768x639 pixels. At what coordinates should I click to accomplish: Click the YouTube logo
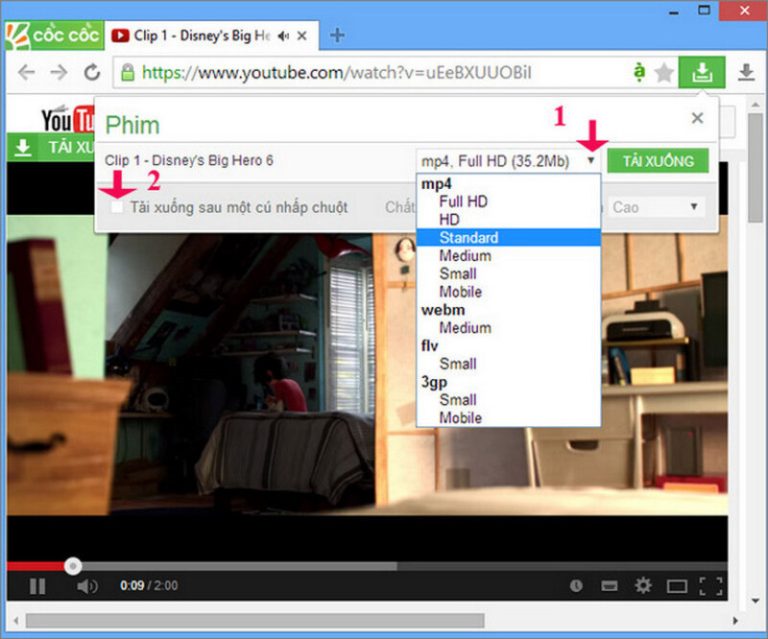(x=68, y=119)
